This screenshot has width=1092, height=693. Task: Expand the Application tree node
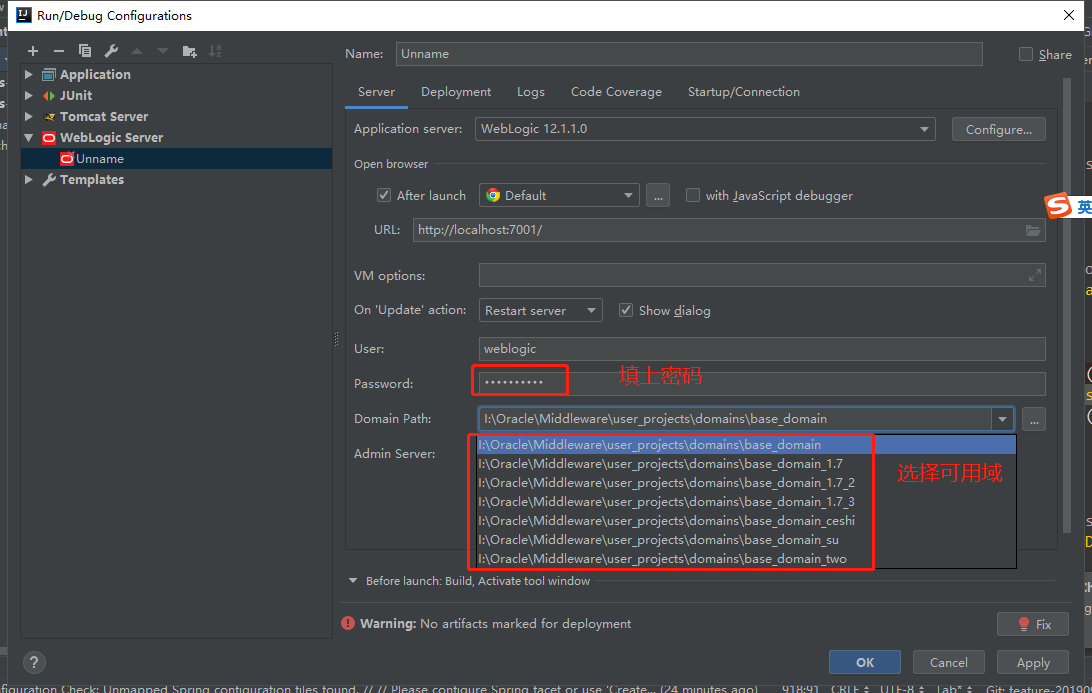pyautogui.click(x=29, y=74)
